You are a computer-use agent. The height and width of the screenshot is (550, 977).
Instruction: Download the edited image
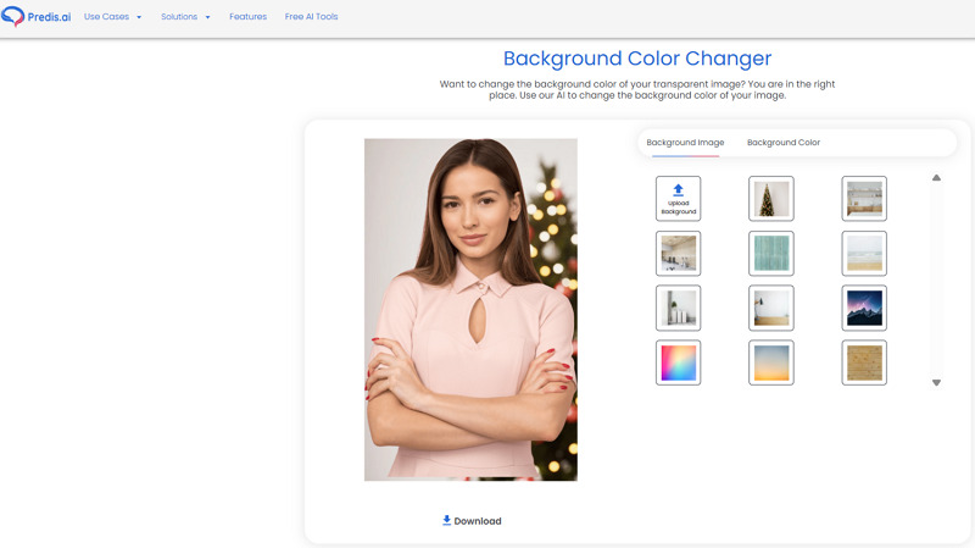(x=472, y=521)
